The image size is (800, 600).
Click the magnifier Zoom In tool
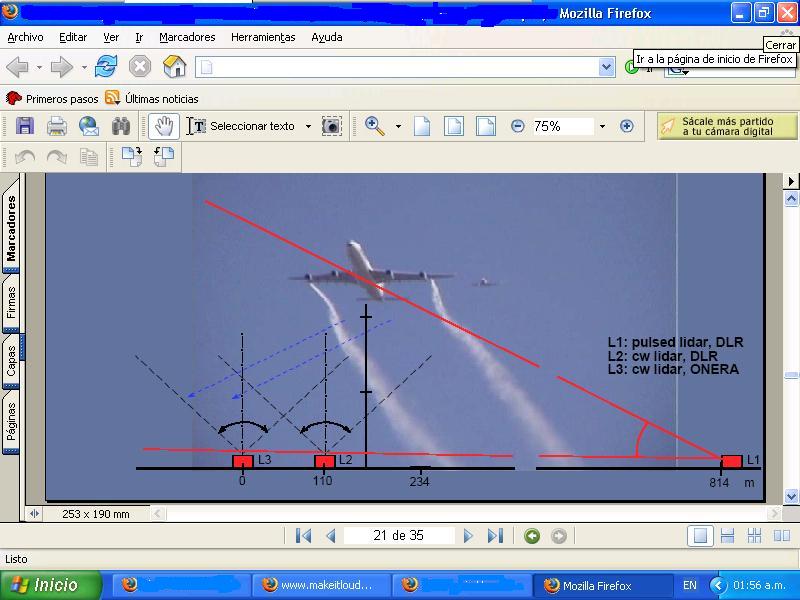click(375, 126)
